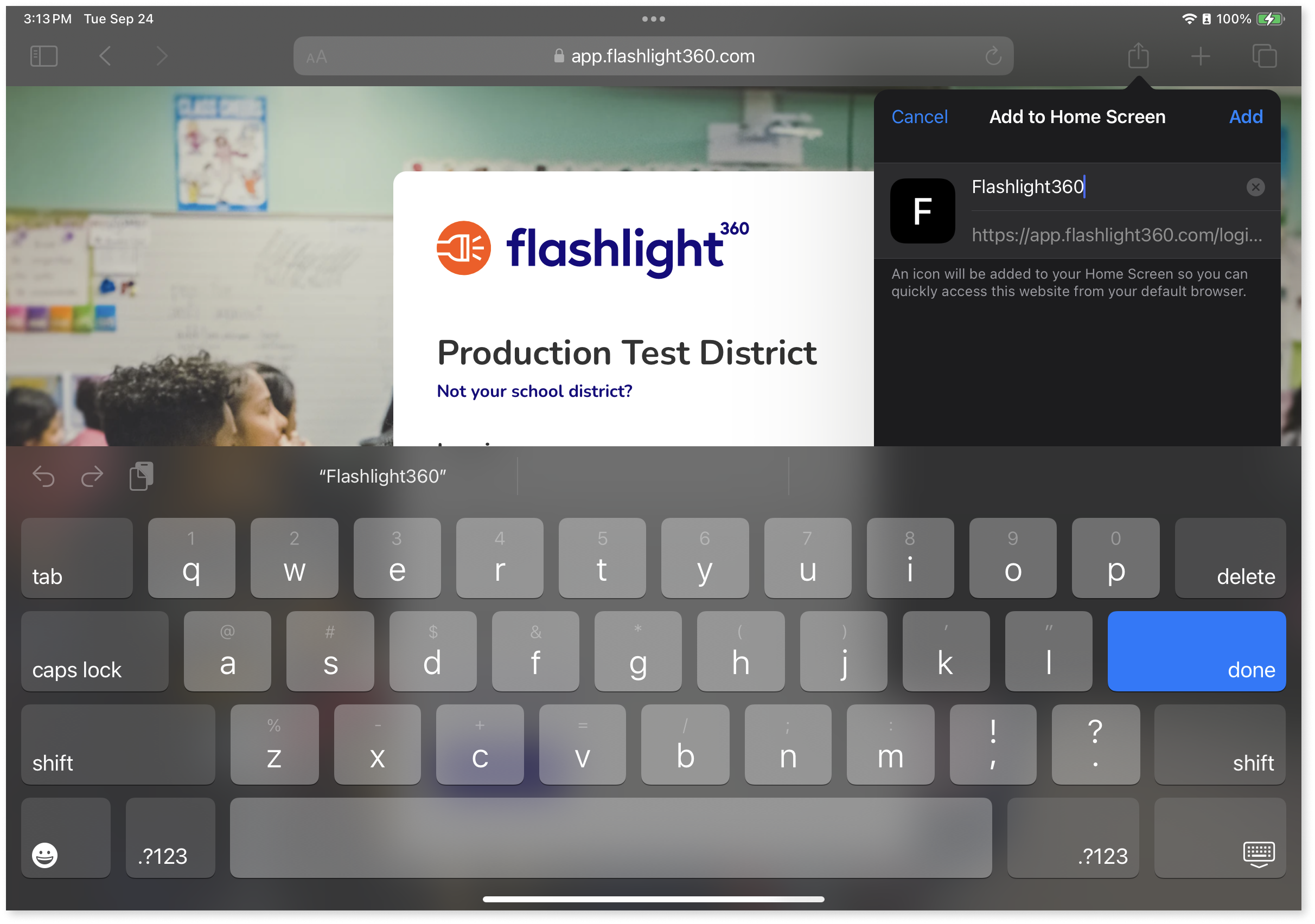The height and width of the screenshot is (924, 1315).
Task: Tap the k key
Action: point(946,651)
